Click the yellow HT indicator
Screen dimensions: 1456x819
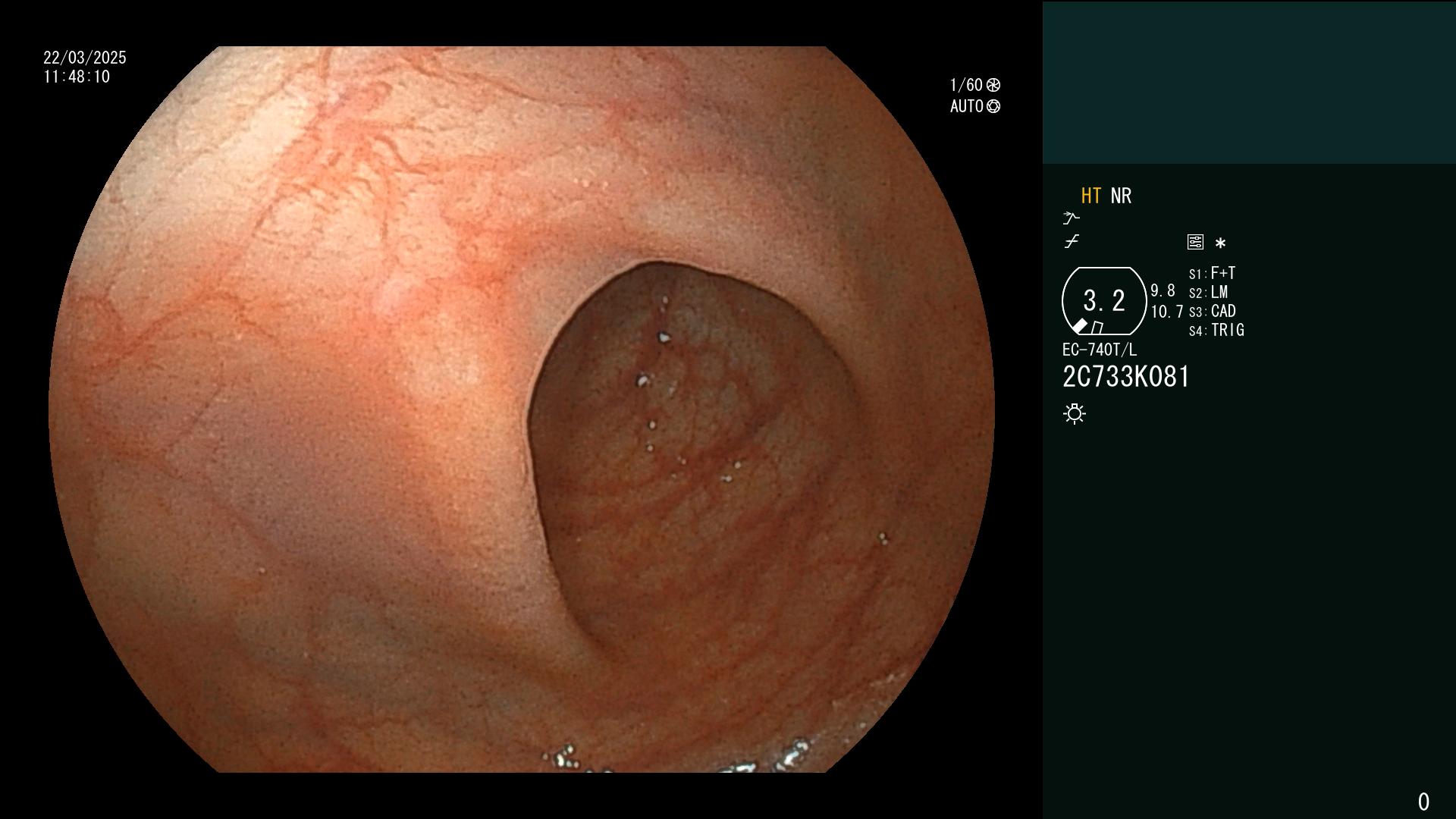(x=1091, y=196)
